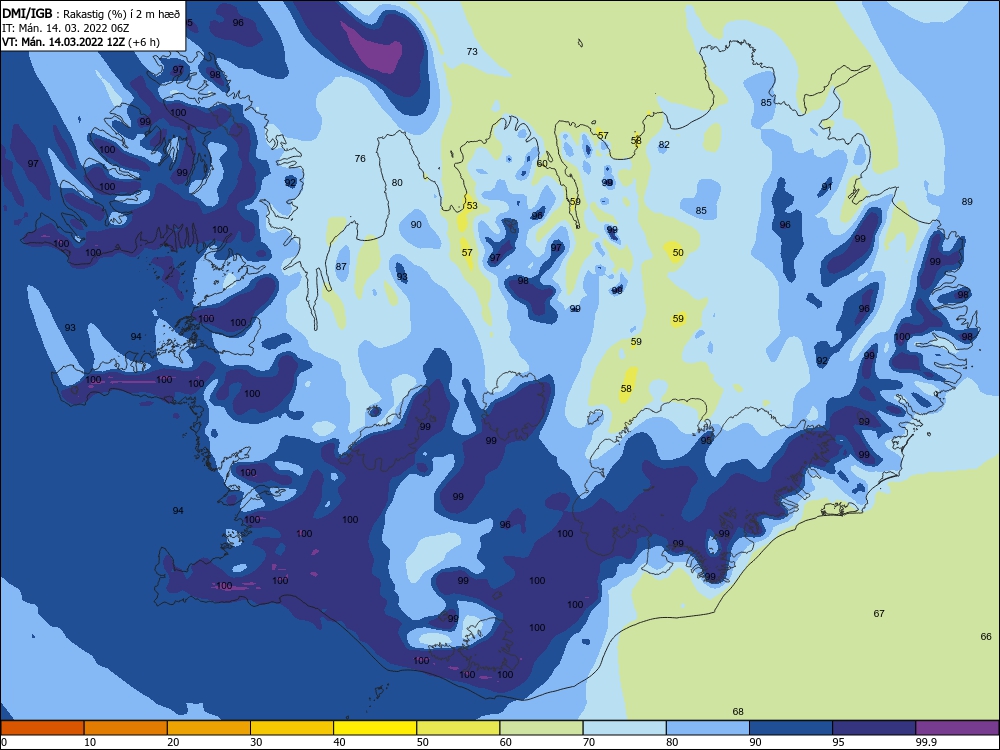The image size is (1000, 750).
Task: Click the 'DMI/IGB : Rakastig (%)' title line
Action: 91,14
